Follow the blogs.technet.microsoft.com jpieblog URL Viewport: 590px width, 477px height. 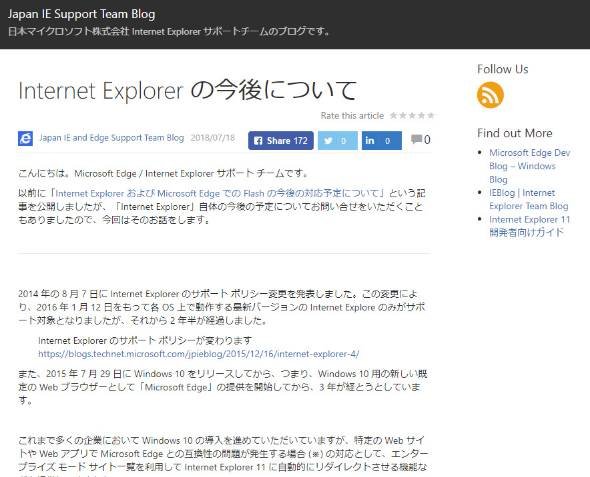coord(199,354)
